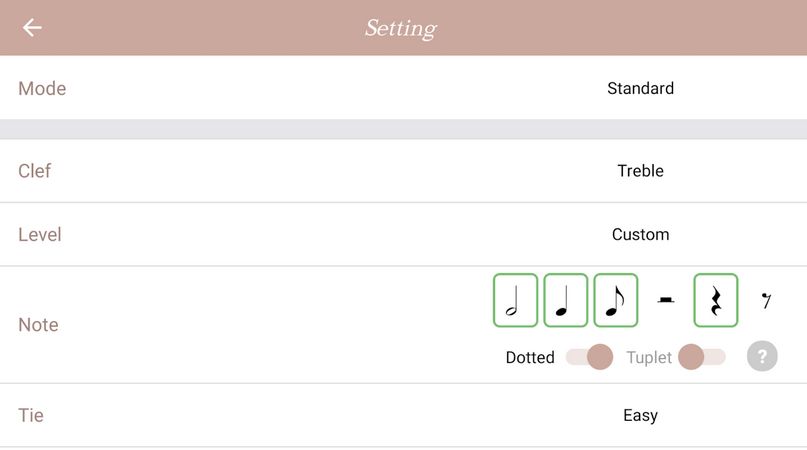Select the quarter note icon
The image size is (807, 450).
(x=565, y=300)
